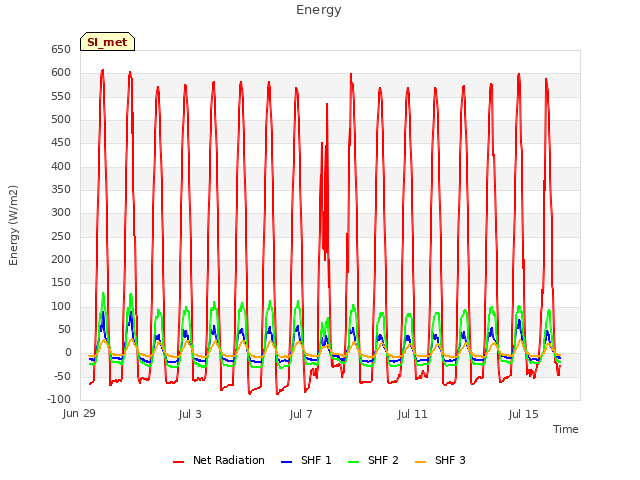Click the 500 y-axis value
Image resolution: width=640 pixels, height=480 pixels.
[61, 120]
